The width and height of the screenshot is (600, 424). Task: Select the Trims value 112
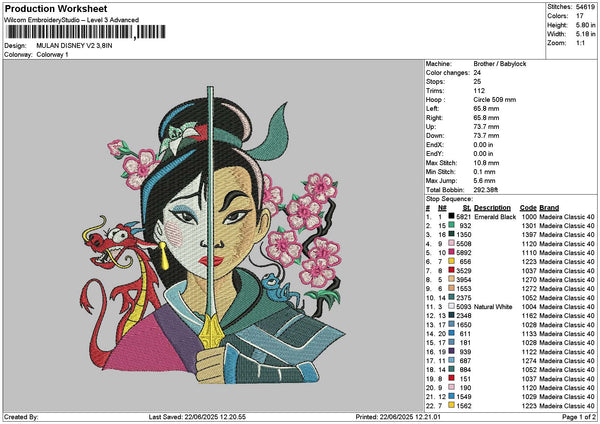coord(479,91)
